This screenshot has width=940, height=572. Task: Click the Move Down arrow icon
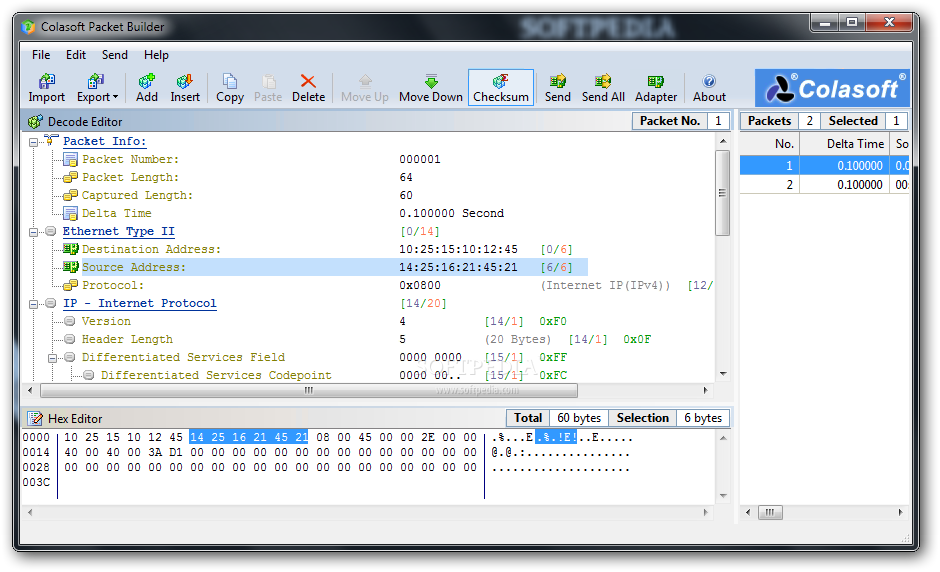pyautogui.click(x=431, y=81)
